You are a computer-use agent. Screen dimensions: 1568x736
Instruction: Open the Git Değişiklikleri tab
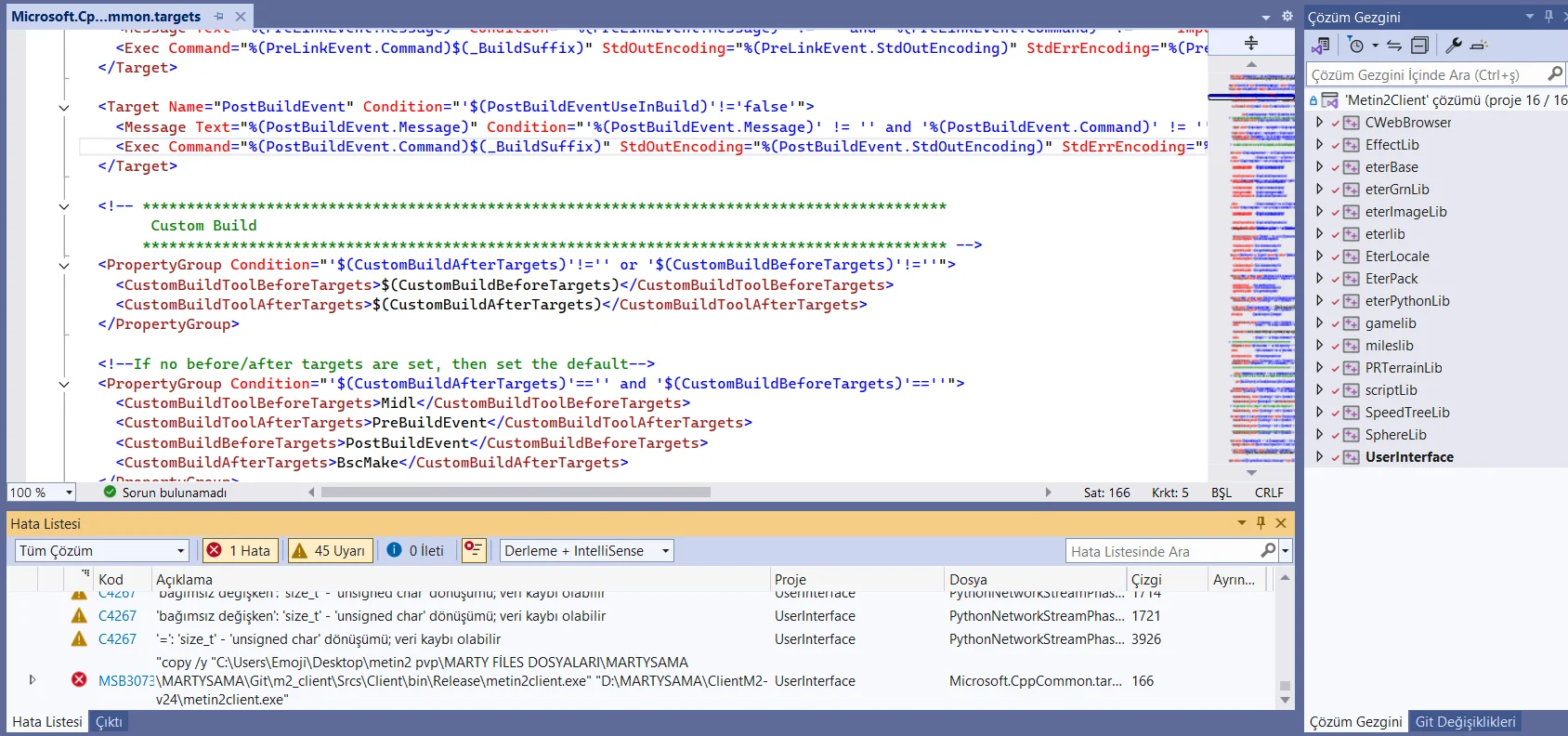[x=1465, y=722]
